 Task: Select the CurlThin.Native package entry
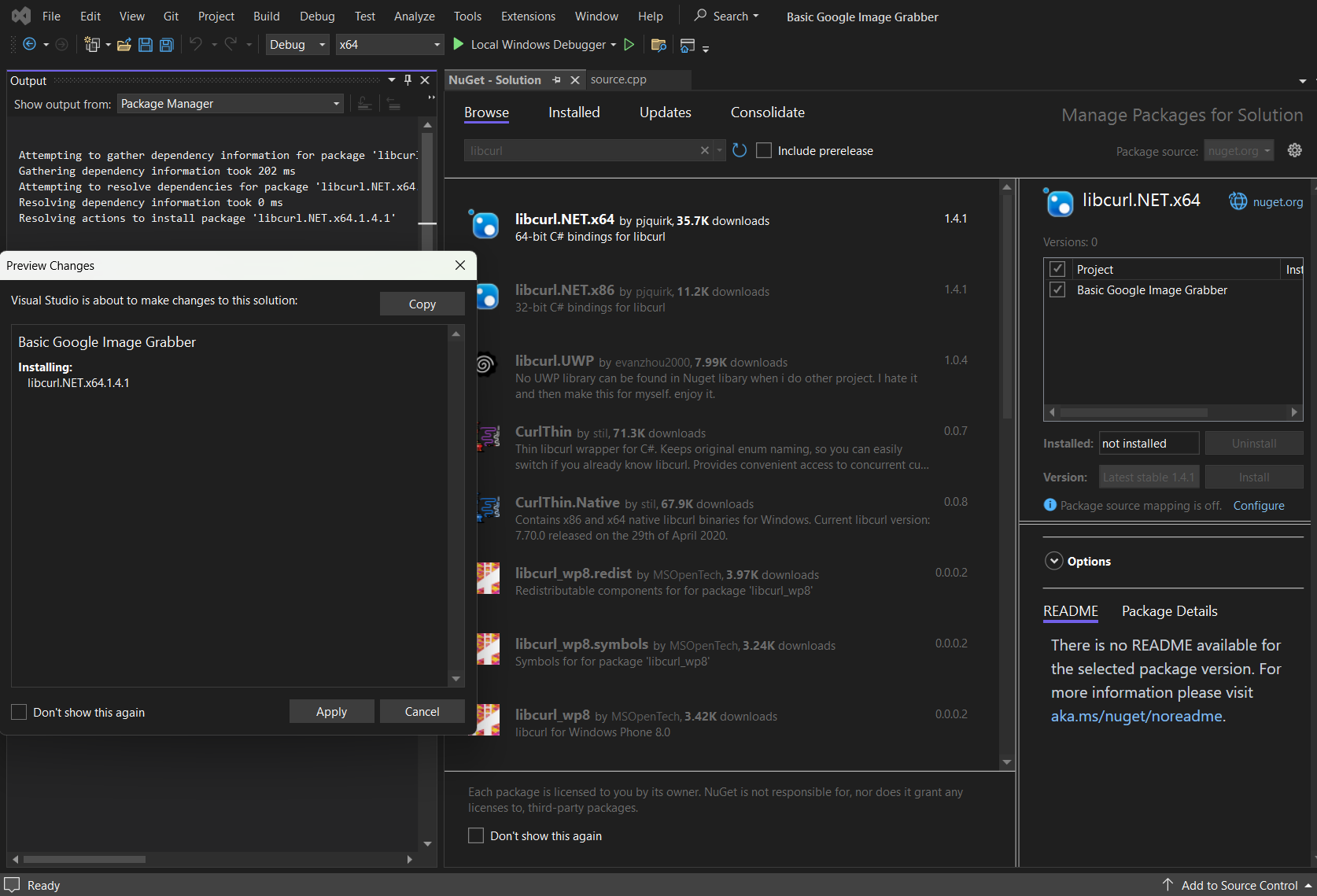coord(708,518)
